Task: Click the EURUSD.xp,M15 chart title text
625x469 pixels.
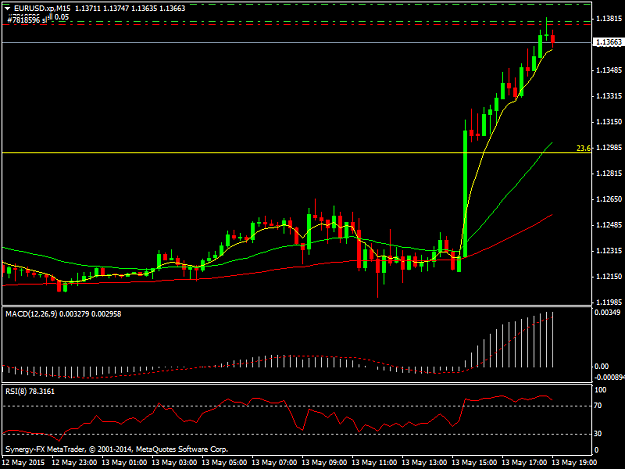Action: coord(43,8)
